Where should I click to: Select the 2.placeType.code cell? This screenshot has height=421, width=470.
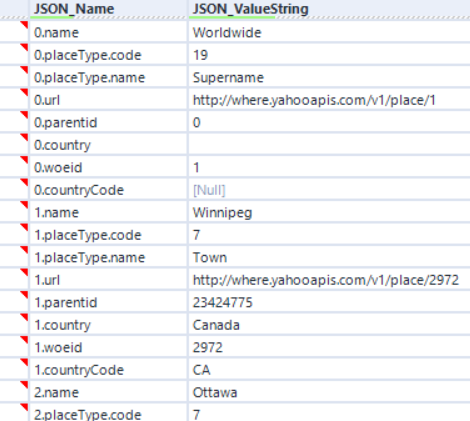pos(108,413)
